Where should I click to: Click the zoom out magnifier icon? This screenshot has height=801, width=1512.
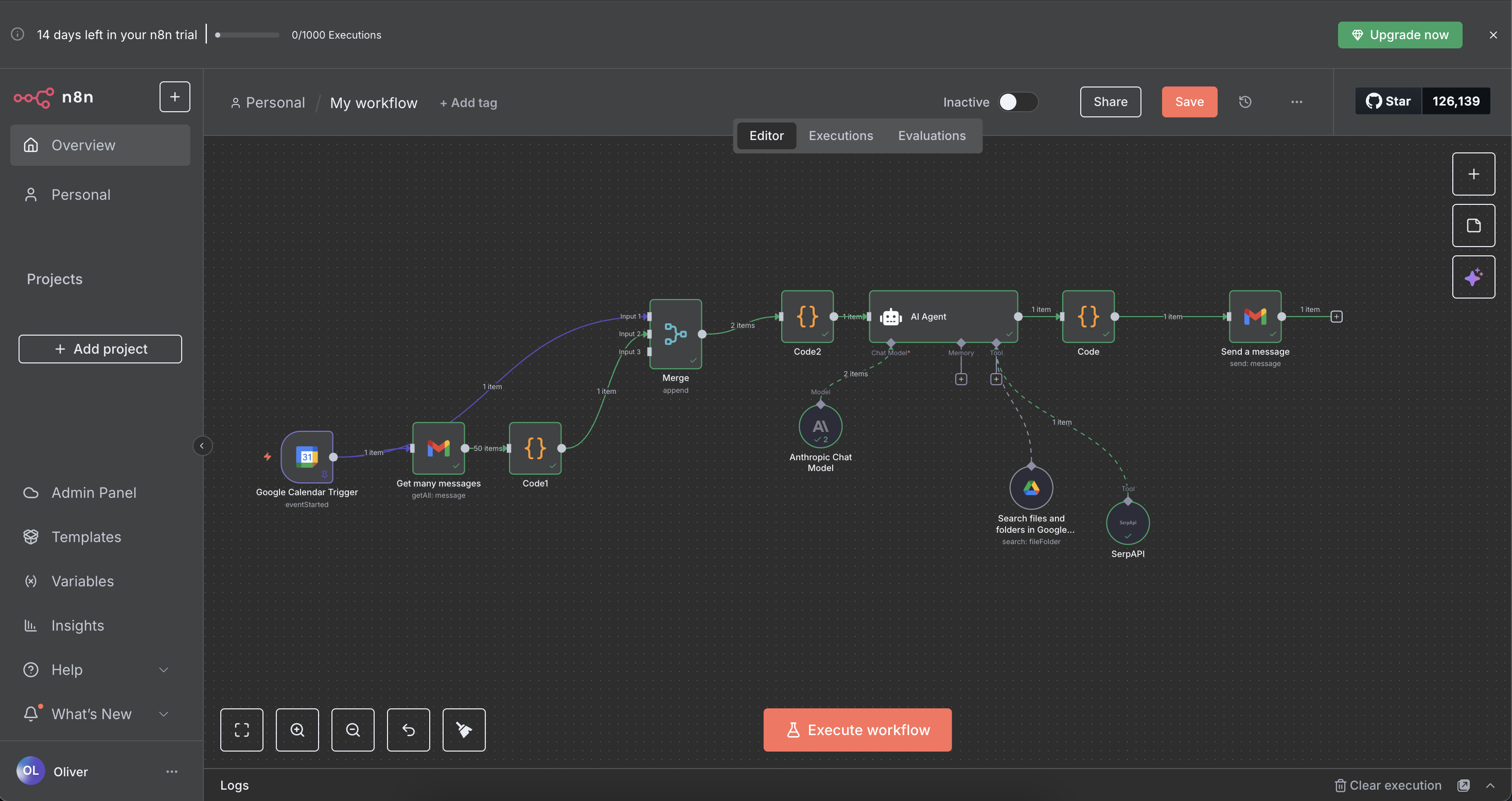353,729
